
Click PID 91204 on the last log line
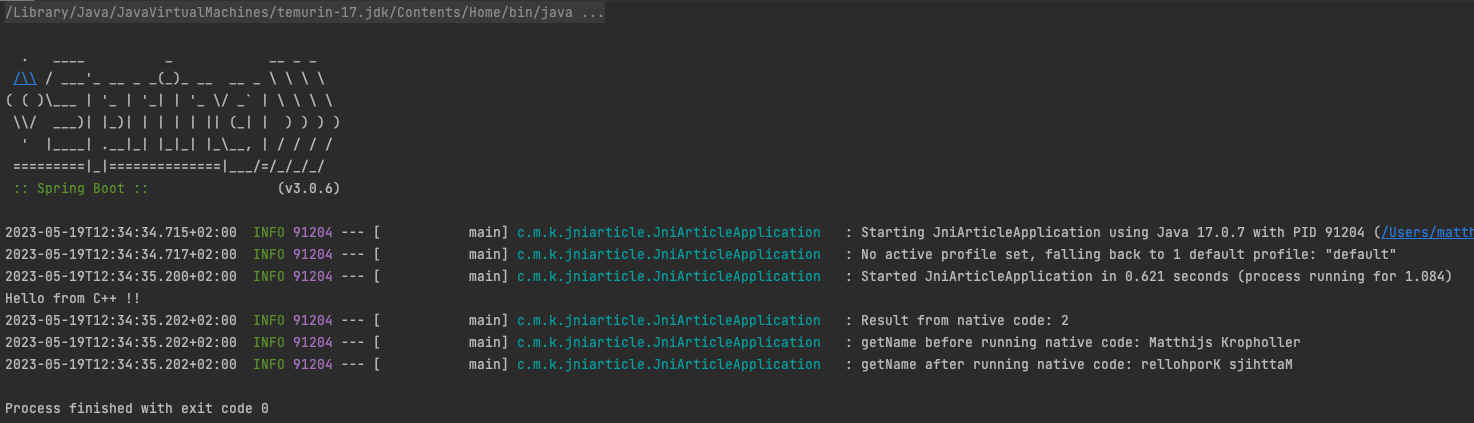[x=312, y=364]
